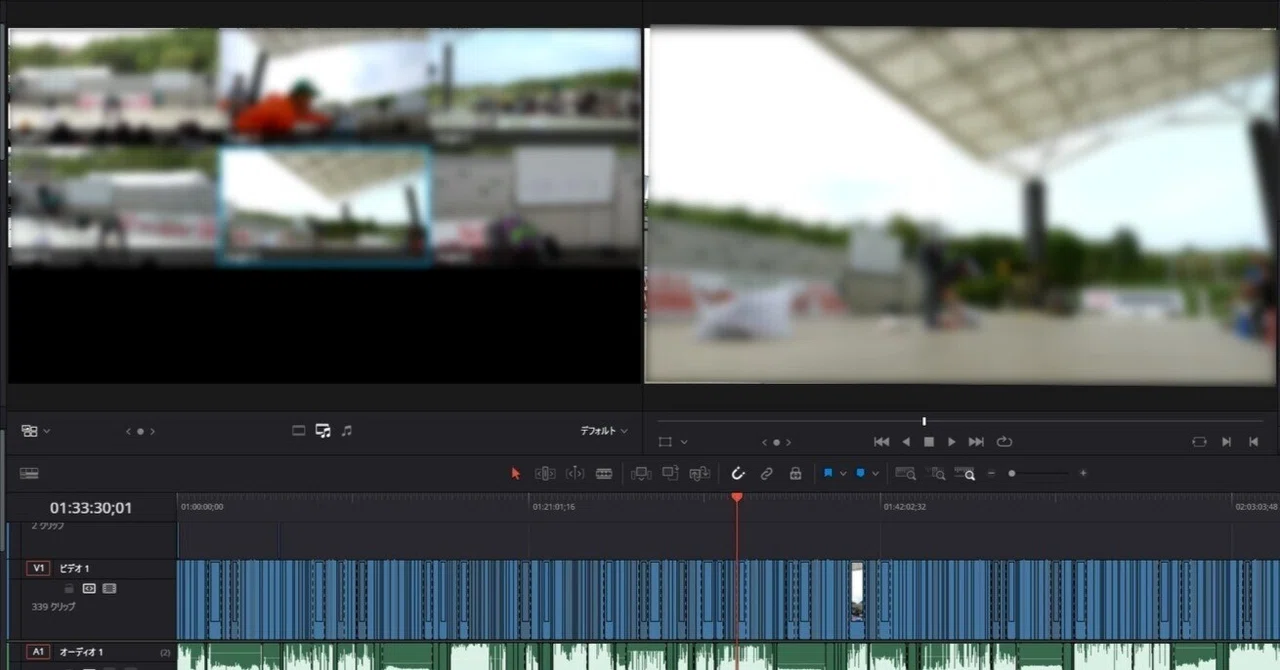This screenshot has width=1280, height=670.
Task: Toggle timeline Snapping magnet
Action: coord(738,473)
